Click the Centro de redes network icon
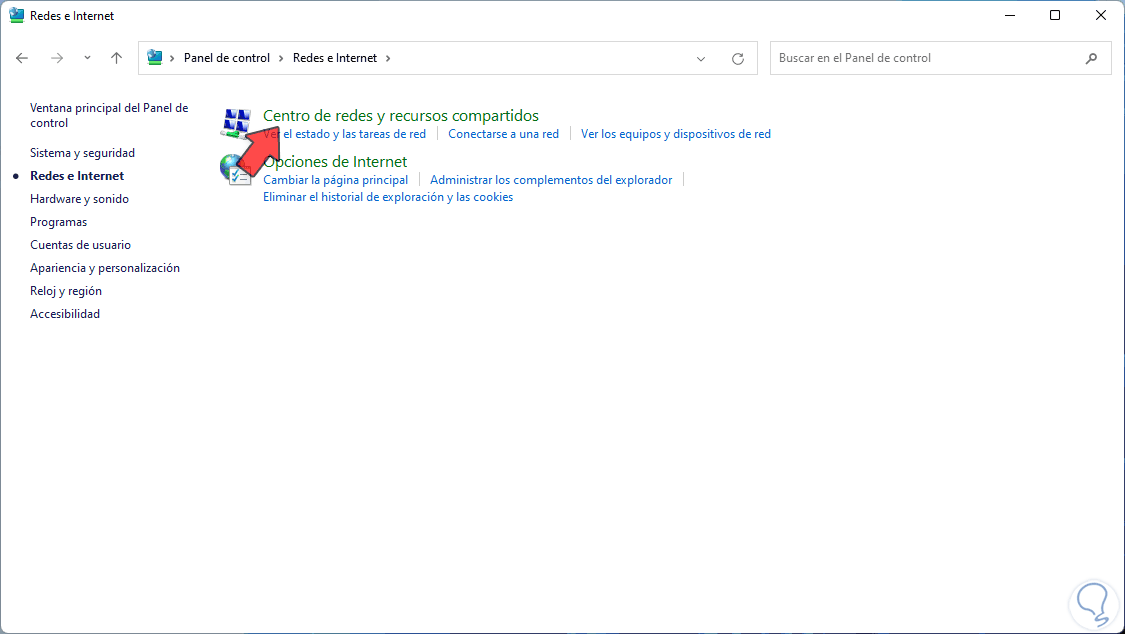Screen dimensions: 1125x634 [x=236, y=123]
